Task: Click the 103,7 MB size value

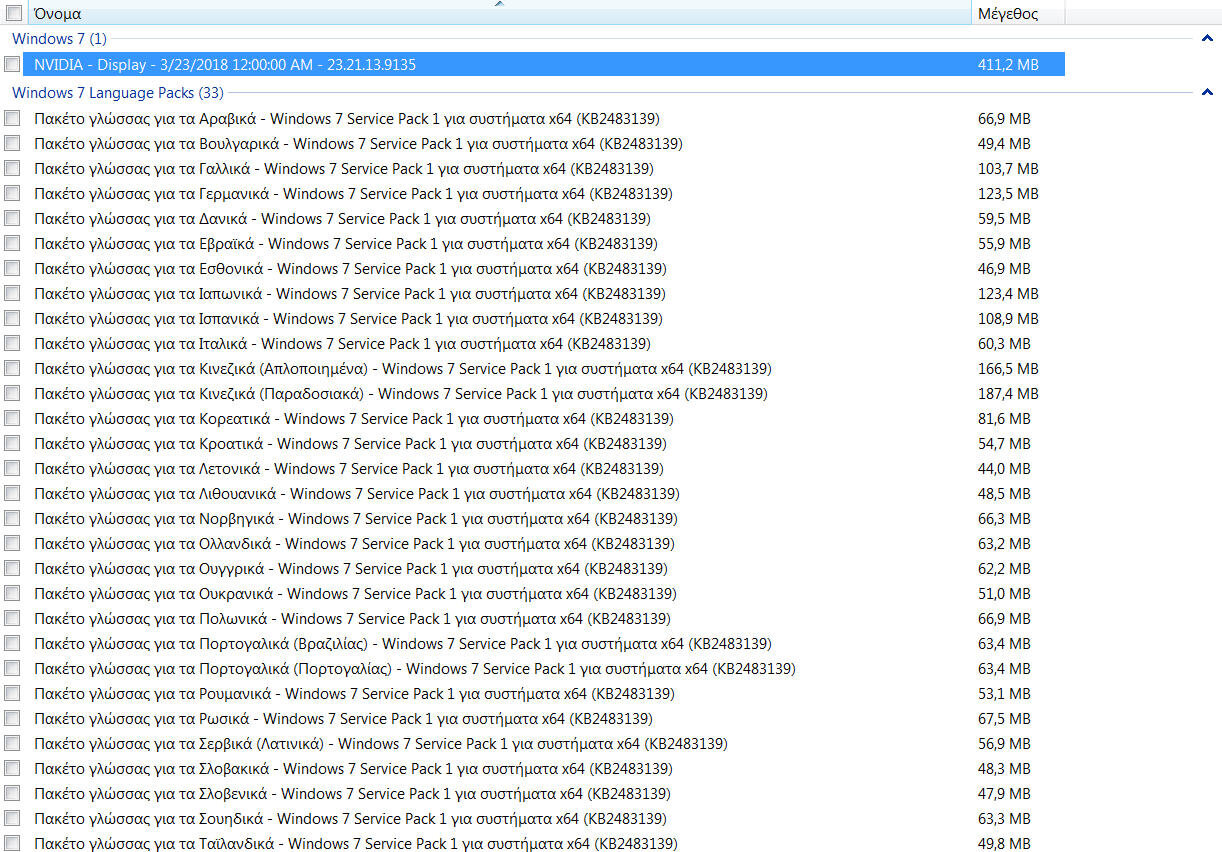Action: (x=1008, y=168)
